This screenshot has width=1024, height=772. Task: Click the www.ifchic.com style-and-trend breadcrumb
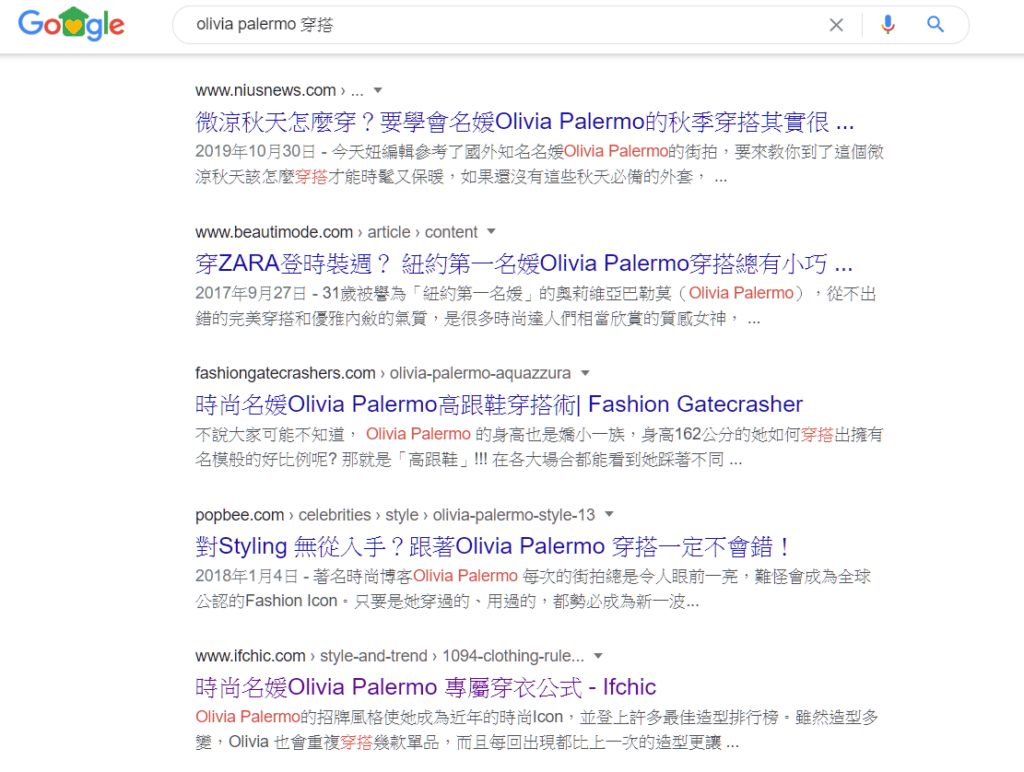390,656
